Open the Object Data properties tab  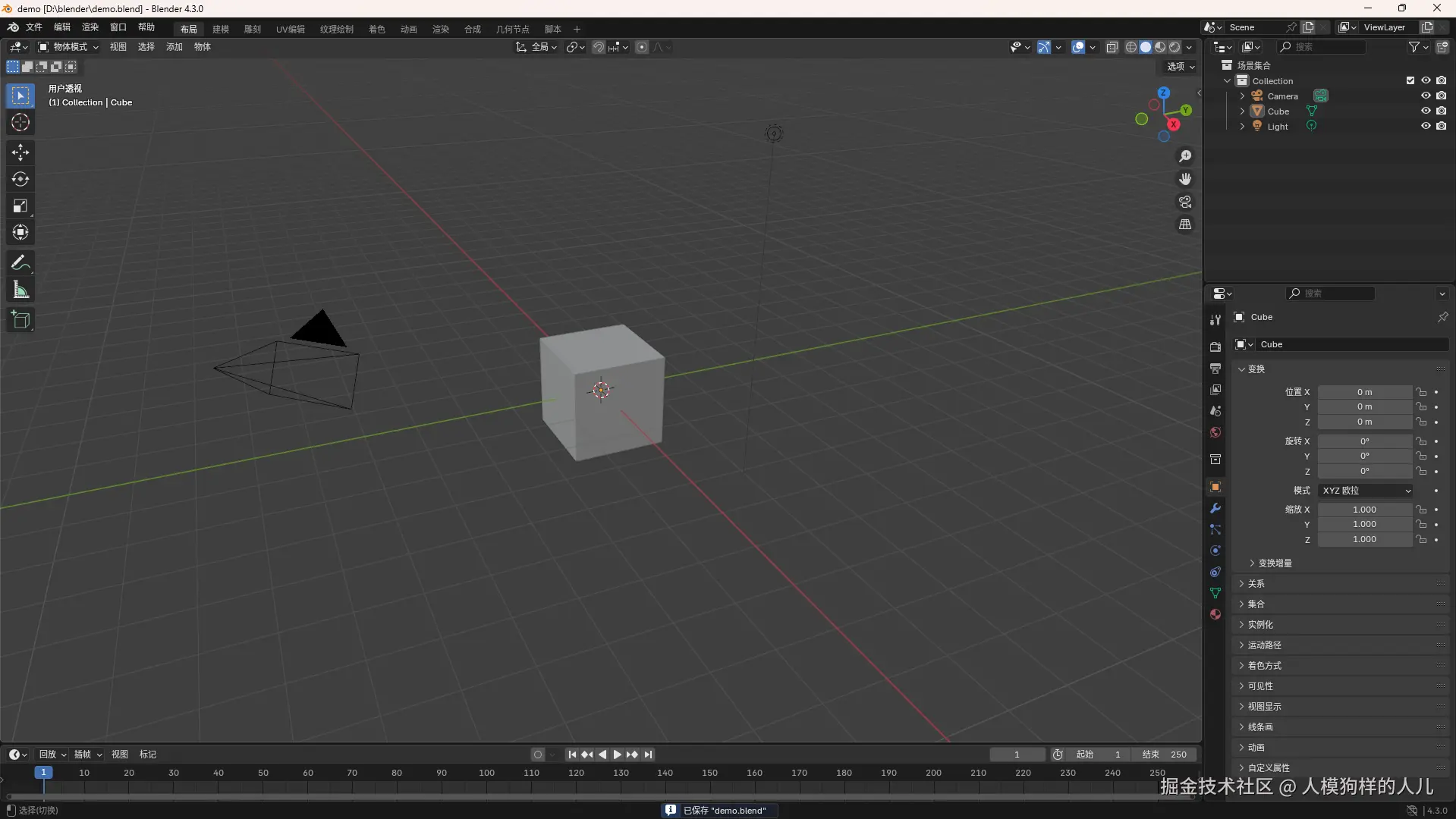[x=1215, y=593]
